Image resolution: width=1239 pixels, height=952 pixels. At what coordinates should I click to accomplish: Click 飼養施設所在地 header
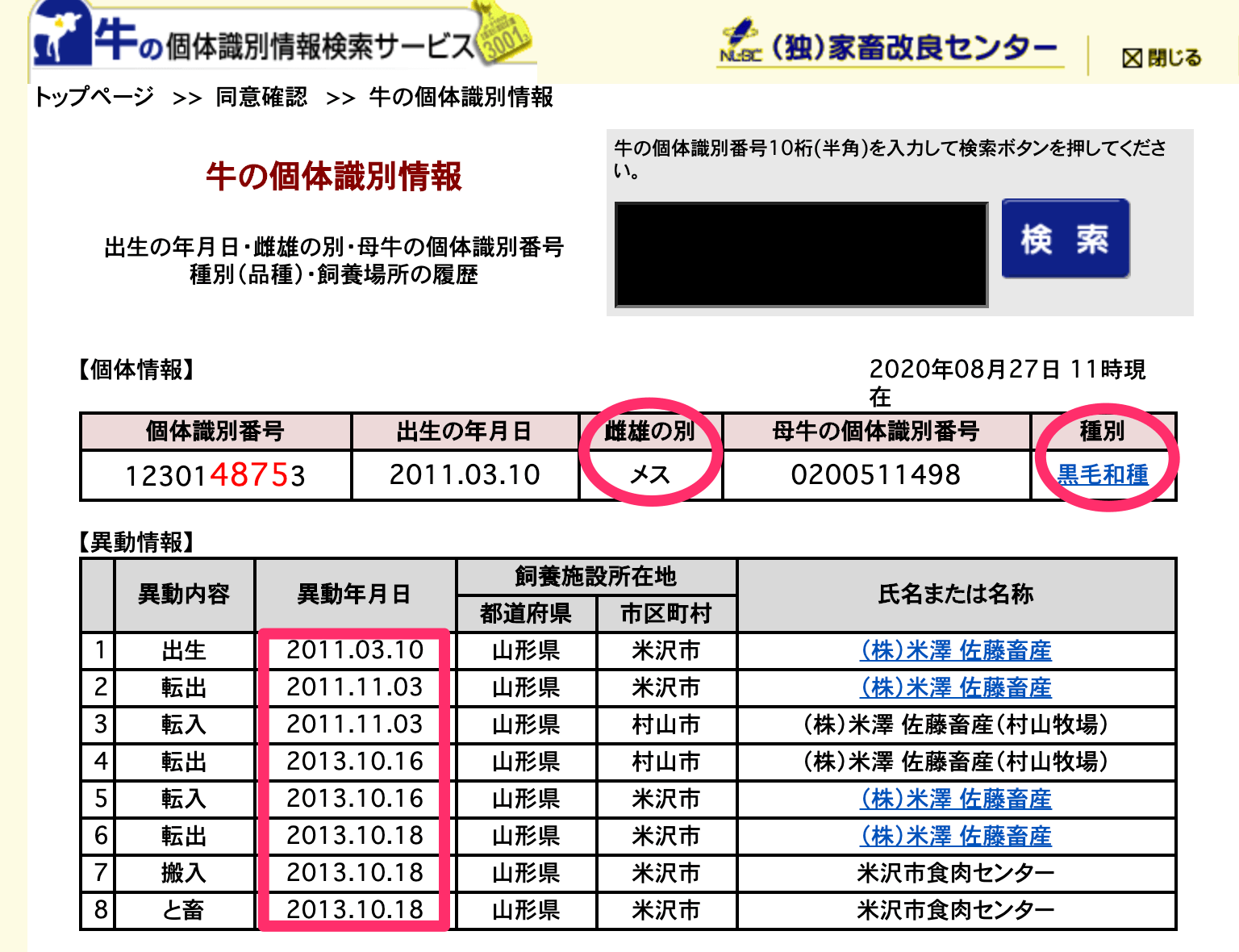coord(596,577)
